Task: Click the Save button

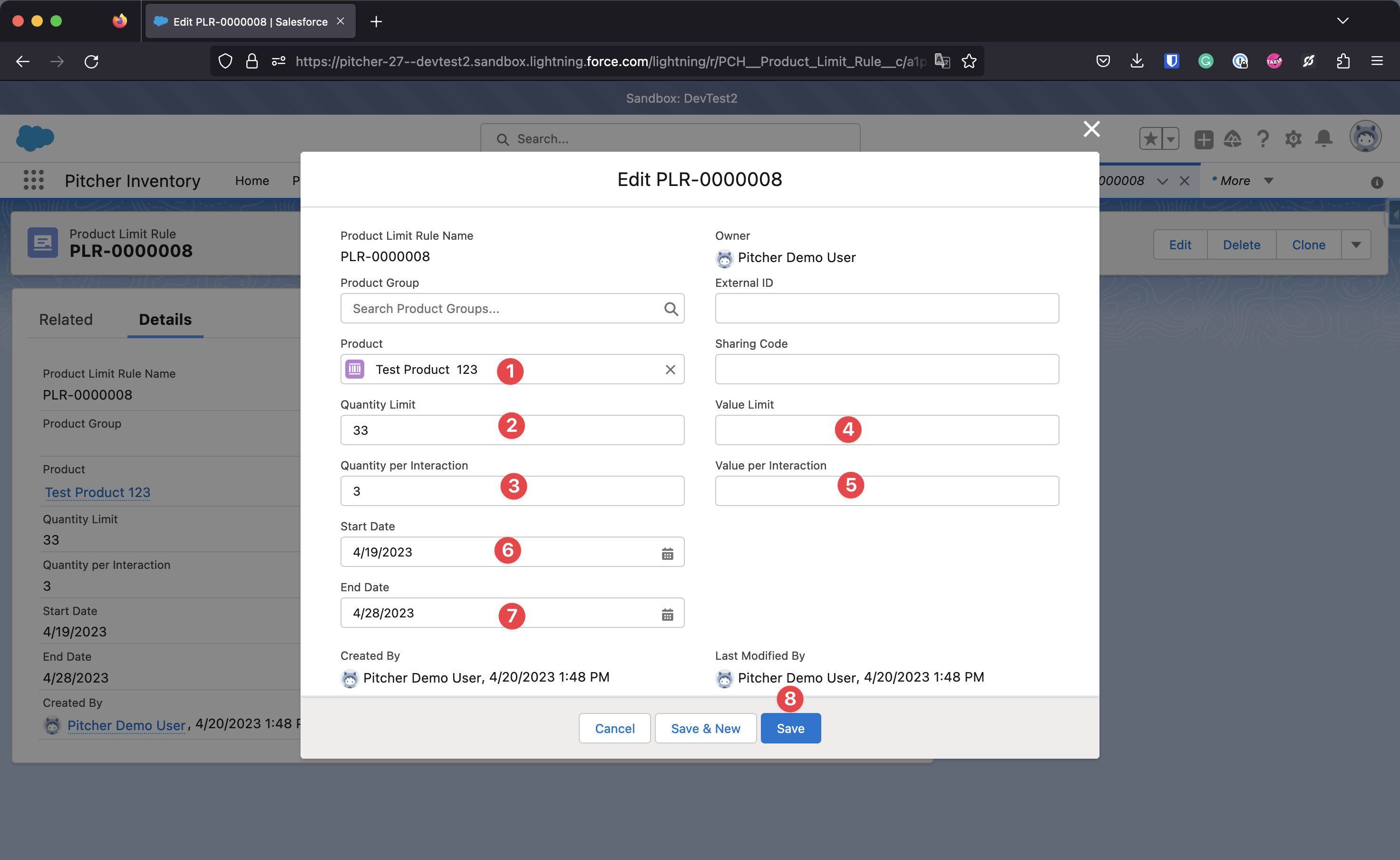Action: (x=790, y=728)
